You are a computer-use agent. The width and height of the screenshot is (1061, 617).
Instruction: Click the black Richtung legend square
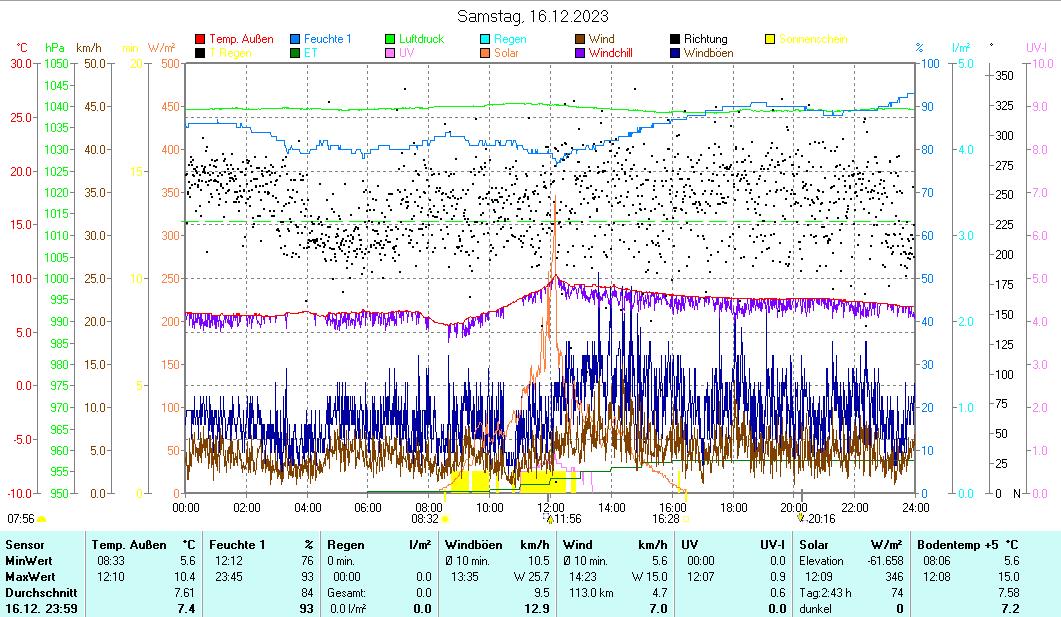pos(675,39)
